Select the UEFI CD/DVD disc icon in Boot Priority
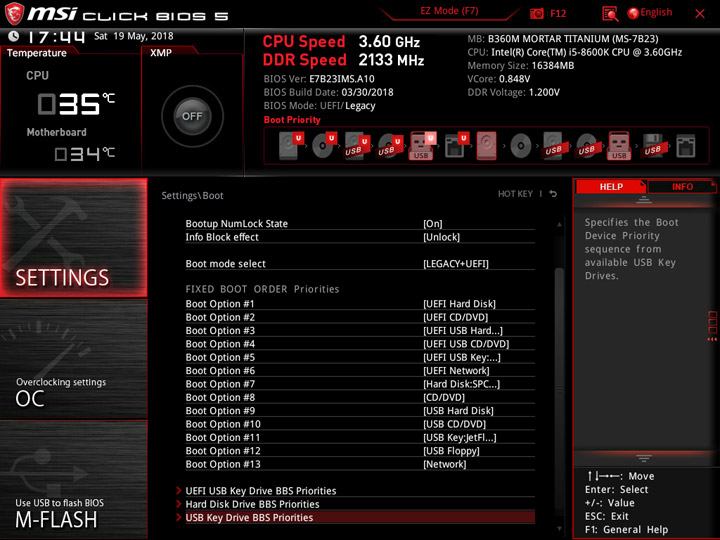 324,146
